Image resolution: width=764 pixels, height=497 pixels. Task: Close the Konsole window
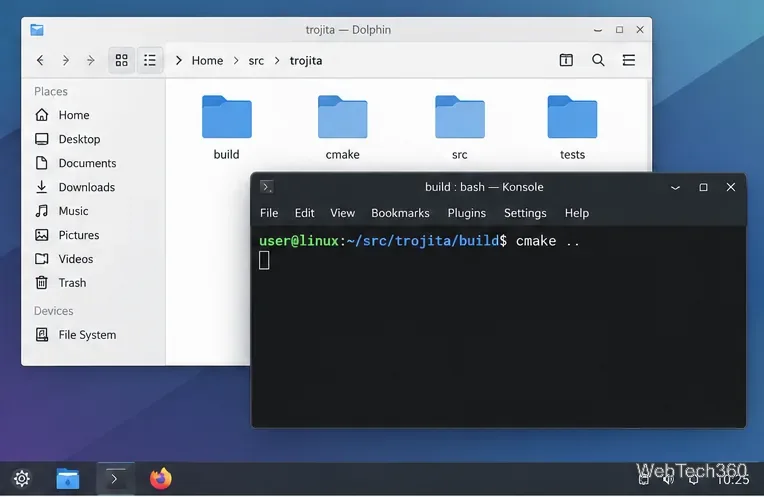pyautogui.click(x=730, y=187)
